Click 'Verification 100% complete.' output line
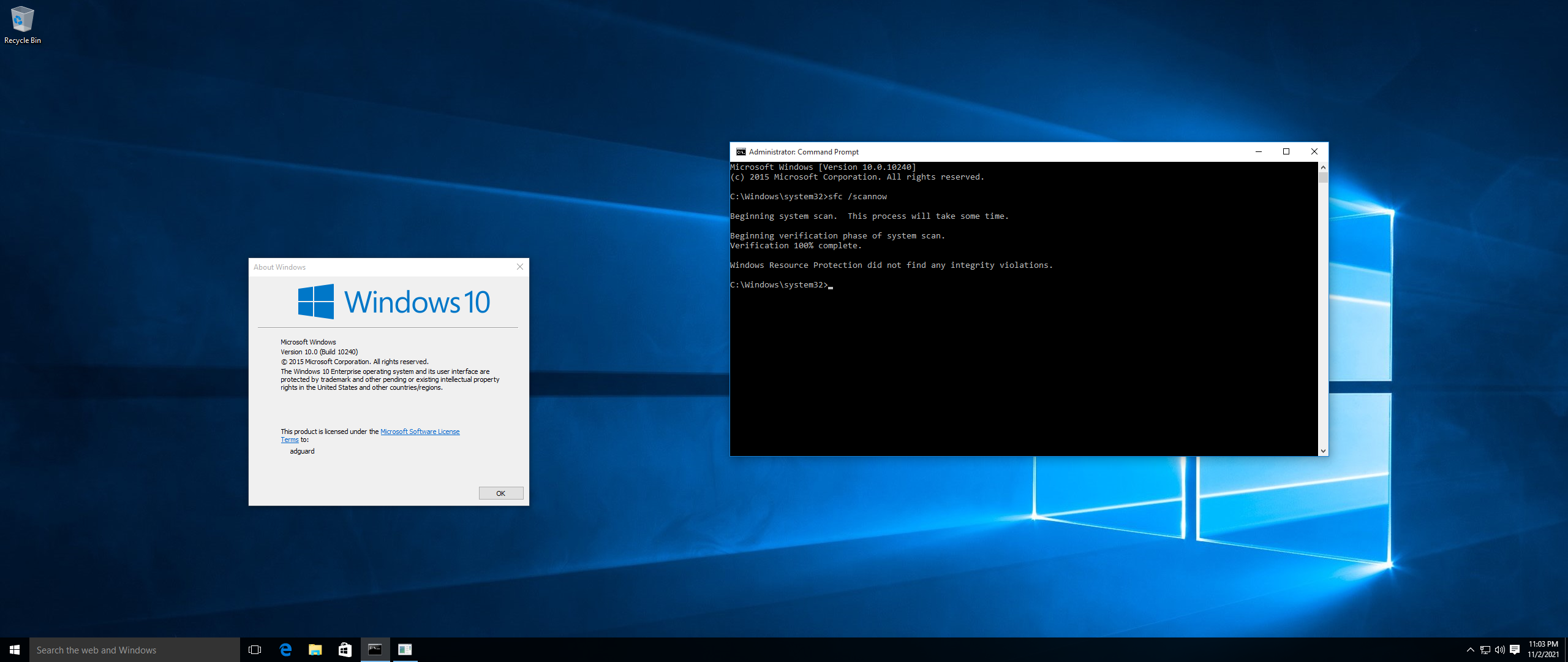The image size is (1568, 662). (x=796, y=246)
